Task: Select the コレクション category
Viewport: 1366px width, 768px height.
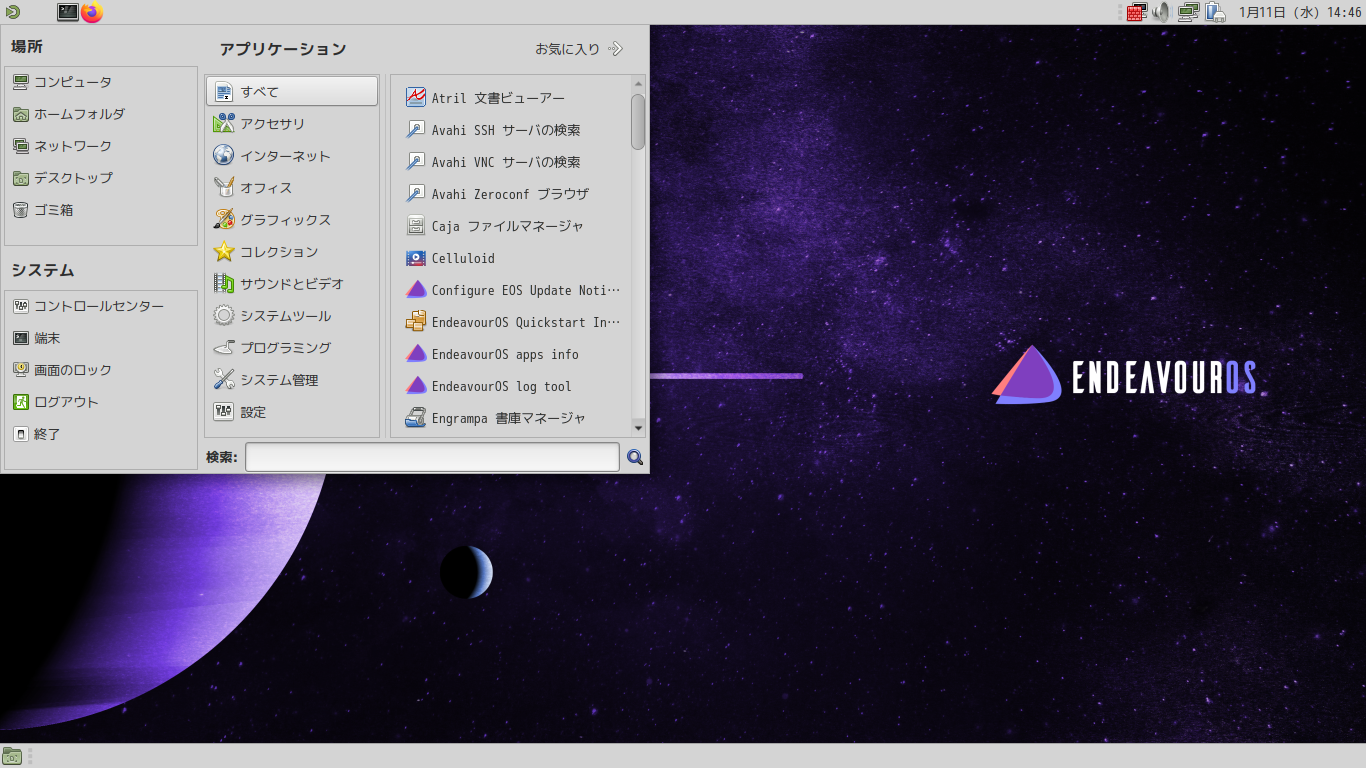Action: pos(292,252)
